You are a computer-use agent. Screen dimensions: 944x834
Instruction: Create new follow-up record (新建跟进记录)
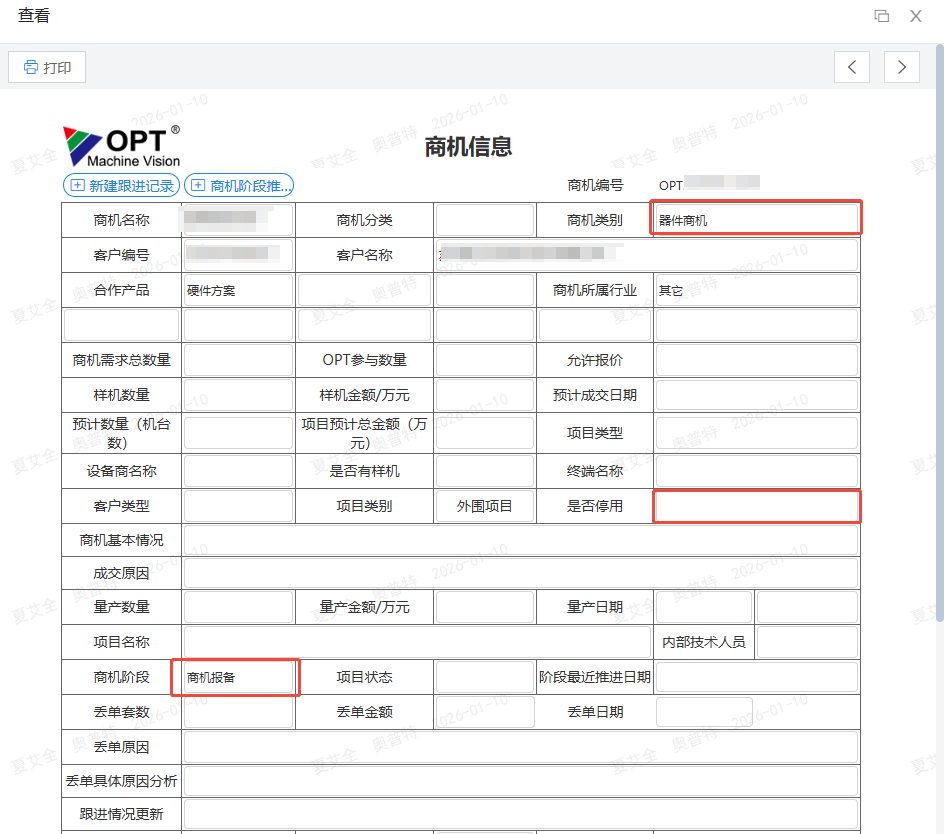121,185
